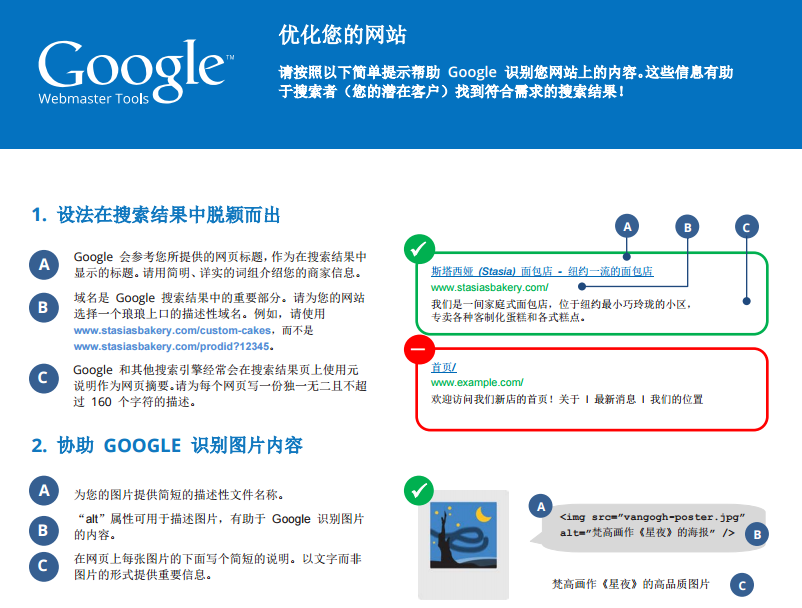Click section 1 badge A beside the page-title tip
This screenshot has width=802, height=608.
[x=44, y=264]
